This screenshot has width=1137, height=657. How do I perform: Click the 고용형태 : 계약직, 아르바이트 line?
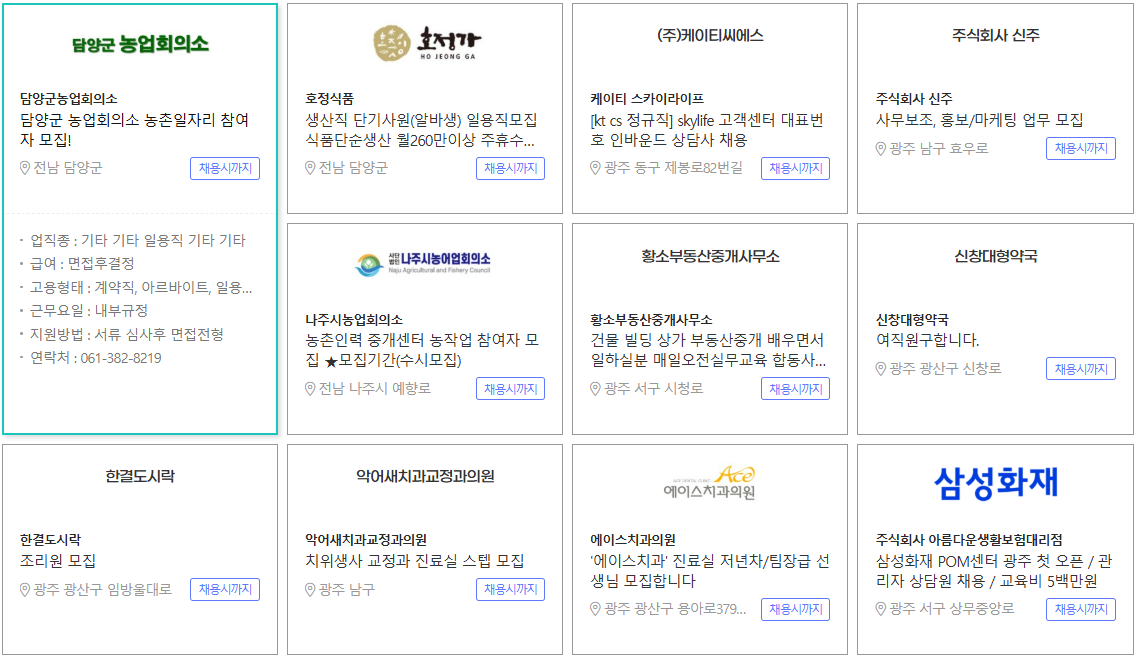(141, 287)
